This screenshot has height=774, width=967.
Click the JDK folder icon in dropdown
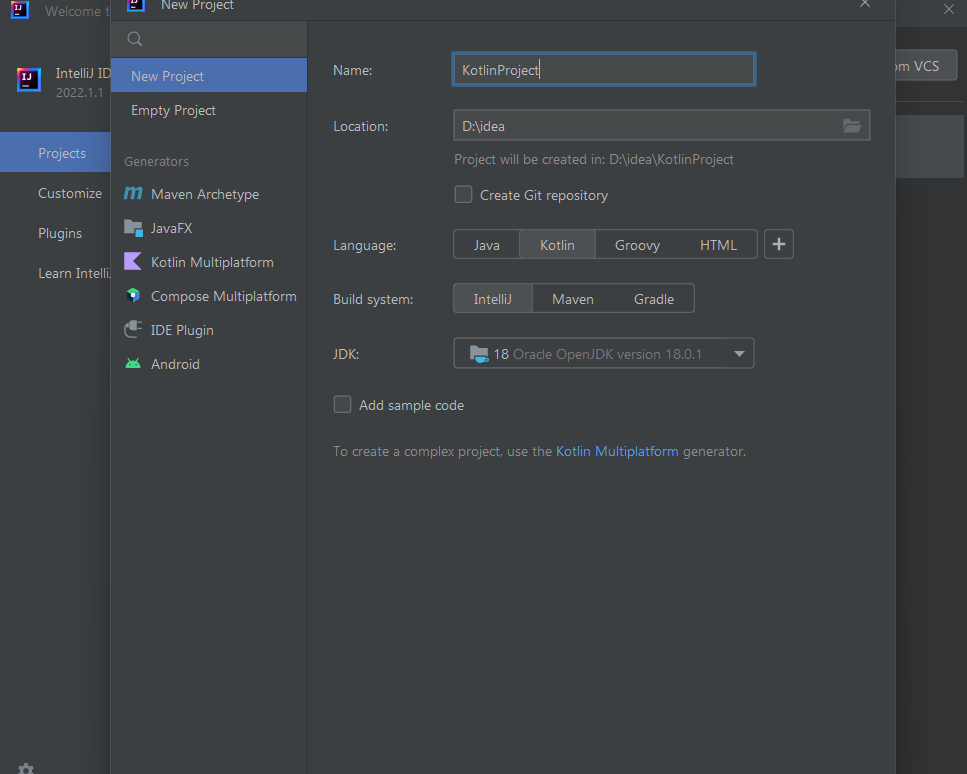coord(479,353)
